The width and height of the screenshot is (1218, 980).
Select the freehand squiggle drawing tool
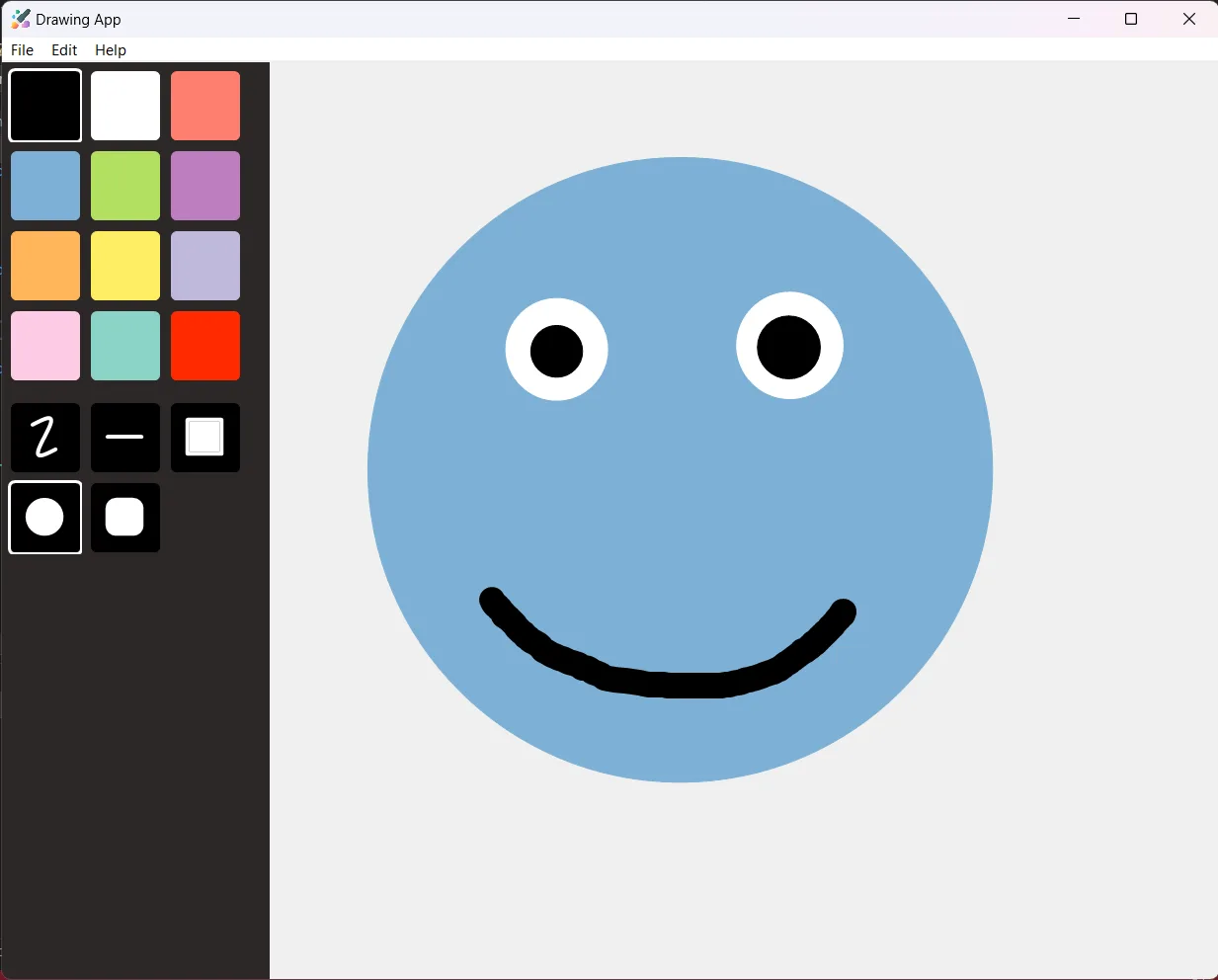45,437
